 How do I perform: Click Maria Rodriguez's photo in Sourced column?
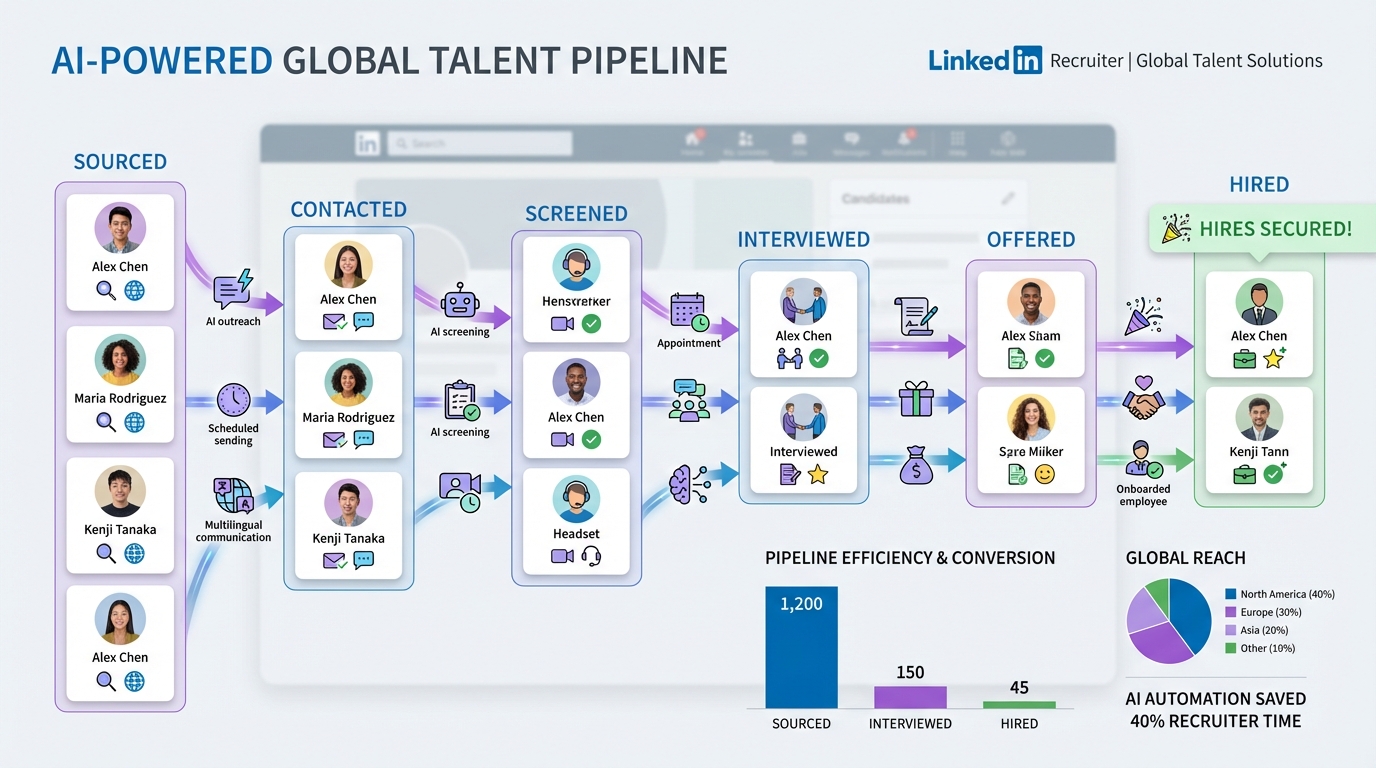[120, 360]
